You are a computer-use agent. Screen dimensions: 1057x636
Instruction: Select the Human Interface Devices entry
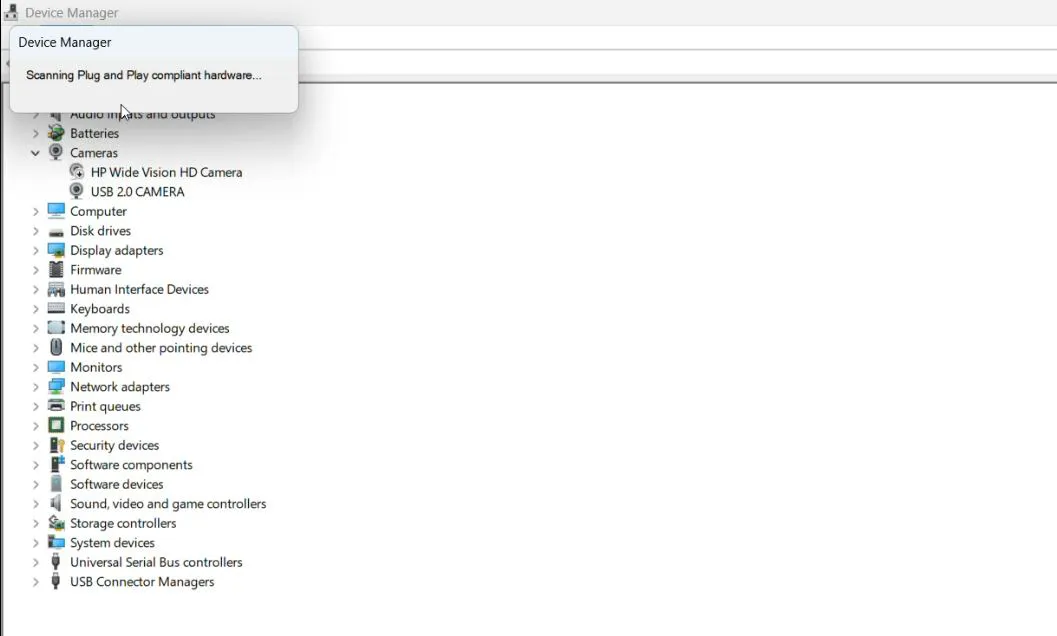click(139, 289)
